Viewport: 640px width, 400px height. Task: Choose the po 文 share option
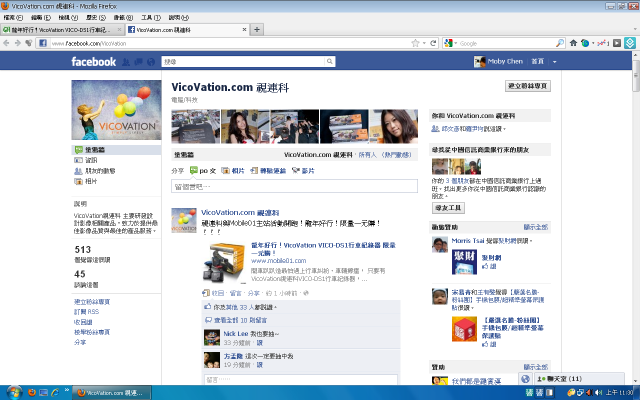tap(203, 171)
